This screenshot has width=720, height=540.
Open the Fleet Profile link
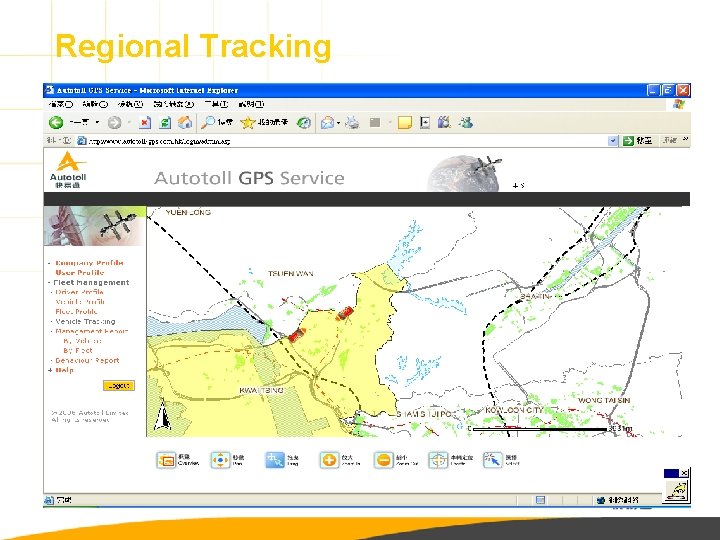(x=76, y=311)
